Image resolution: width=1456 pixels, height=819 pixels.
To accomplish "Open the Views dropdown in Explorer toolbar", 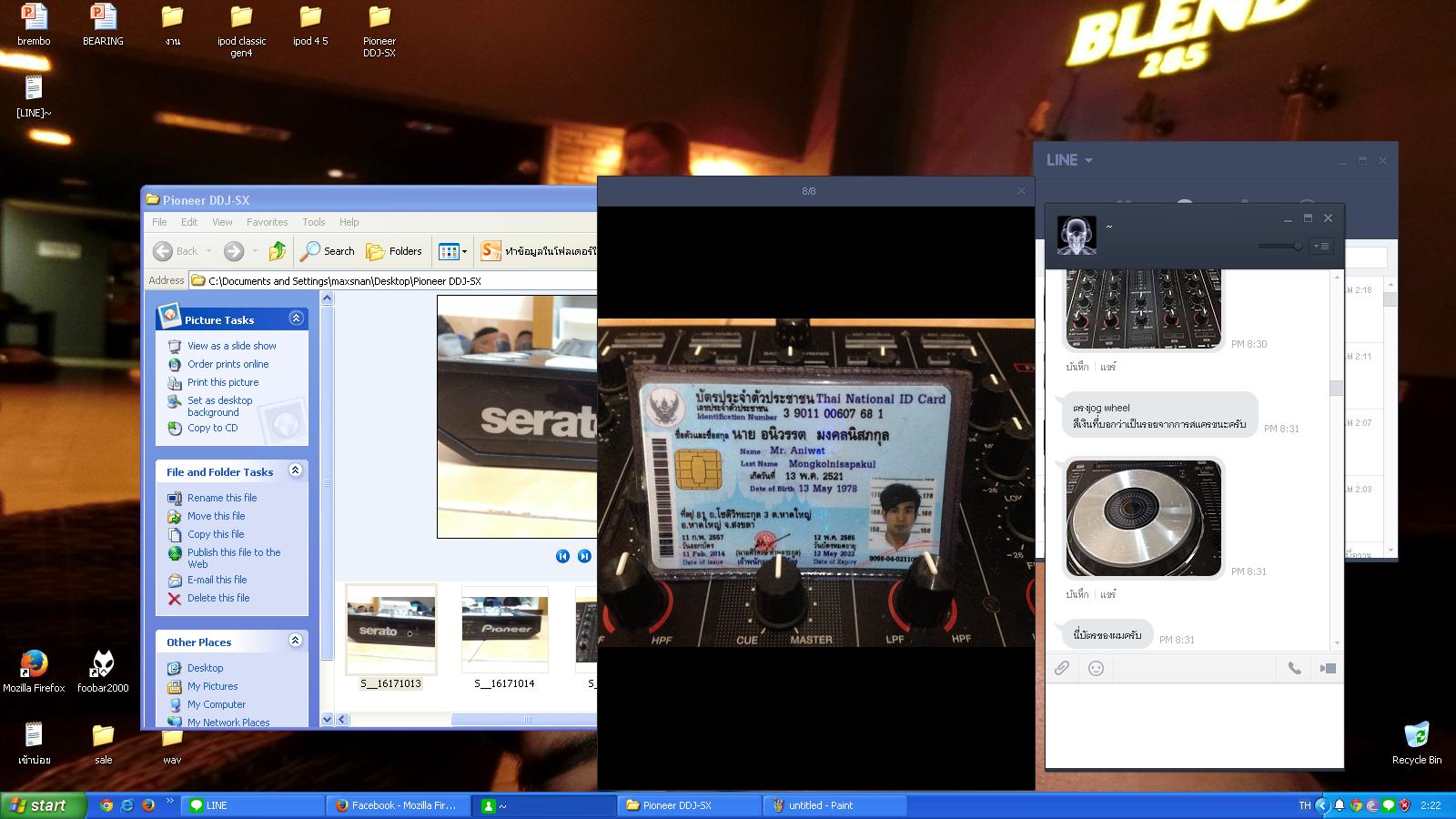I will pos(452,251).
